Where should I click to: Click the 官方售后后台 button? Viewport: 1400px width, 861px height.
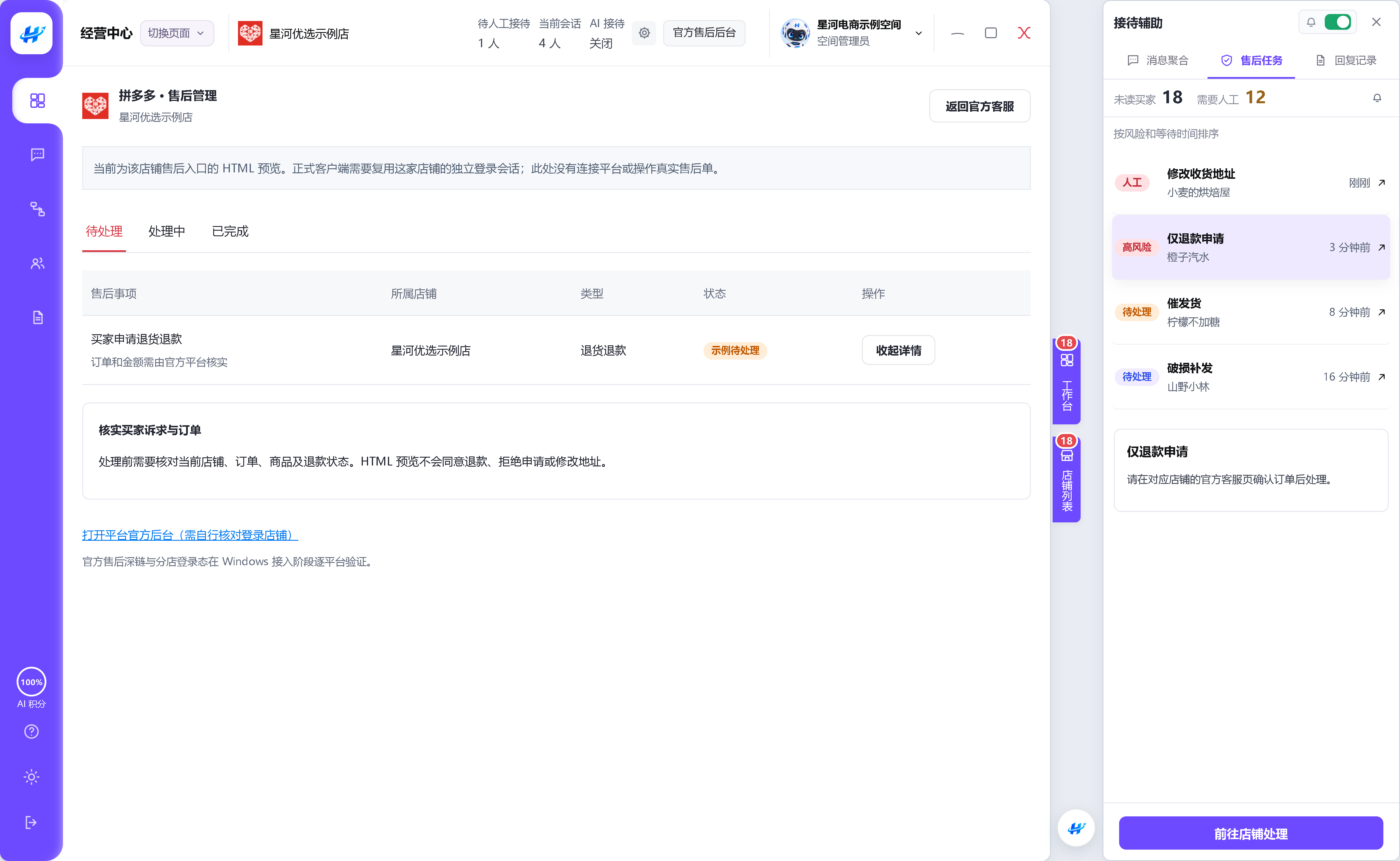[x=704, y=32]
